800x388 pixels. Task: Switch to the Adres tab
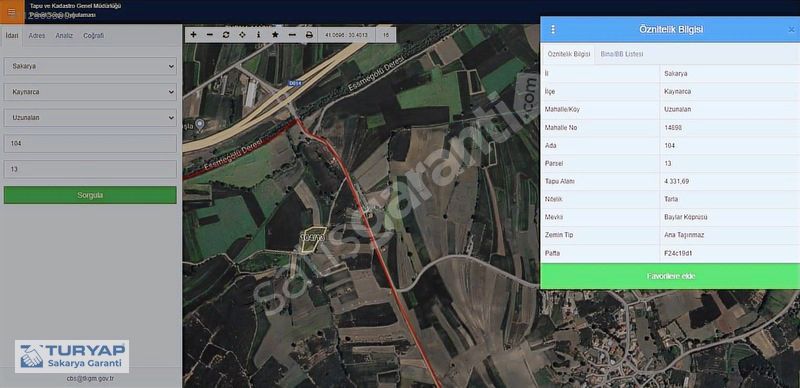37,36
